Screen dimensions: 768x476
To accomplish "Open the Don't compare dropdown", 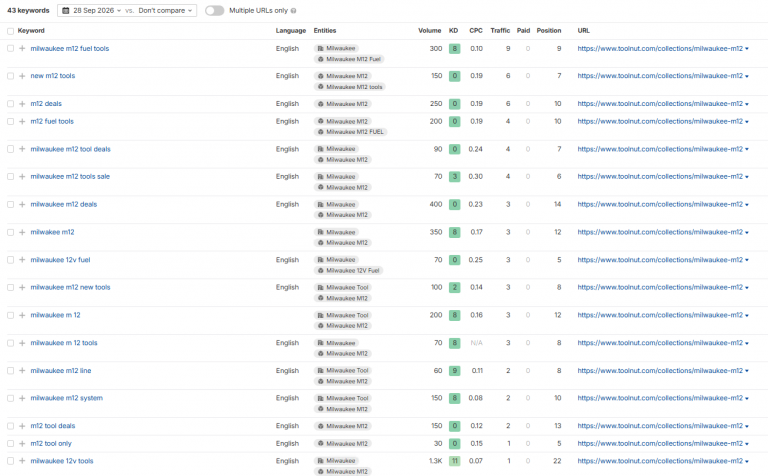I will tap(165, 10).
